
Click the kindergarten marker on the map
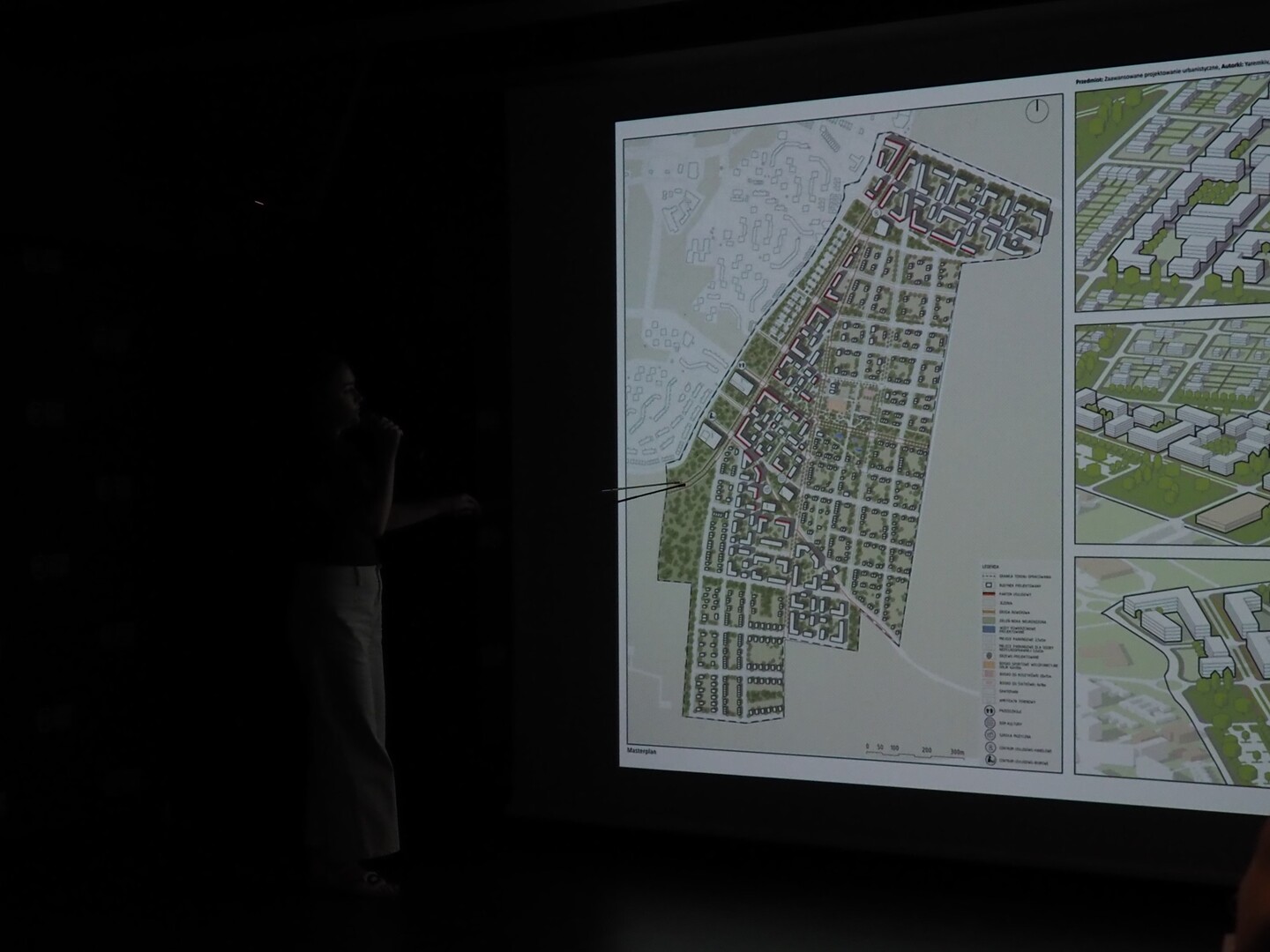point(742,363)
